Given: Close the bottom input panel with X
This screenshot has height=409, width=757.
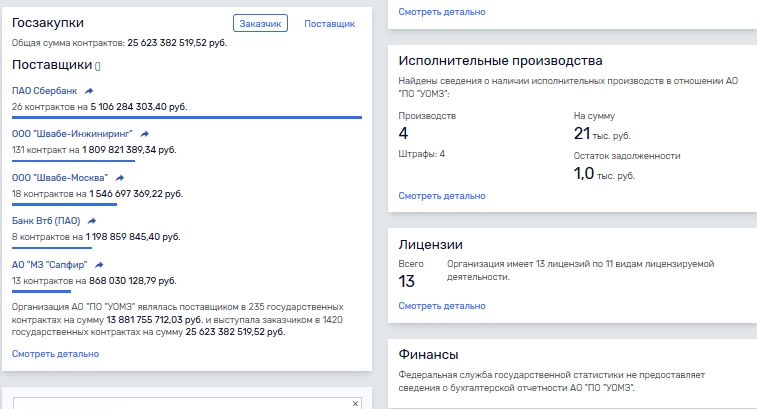Looking at the screenshot, I should pos(355,403).
